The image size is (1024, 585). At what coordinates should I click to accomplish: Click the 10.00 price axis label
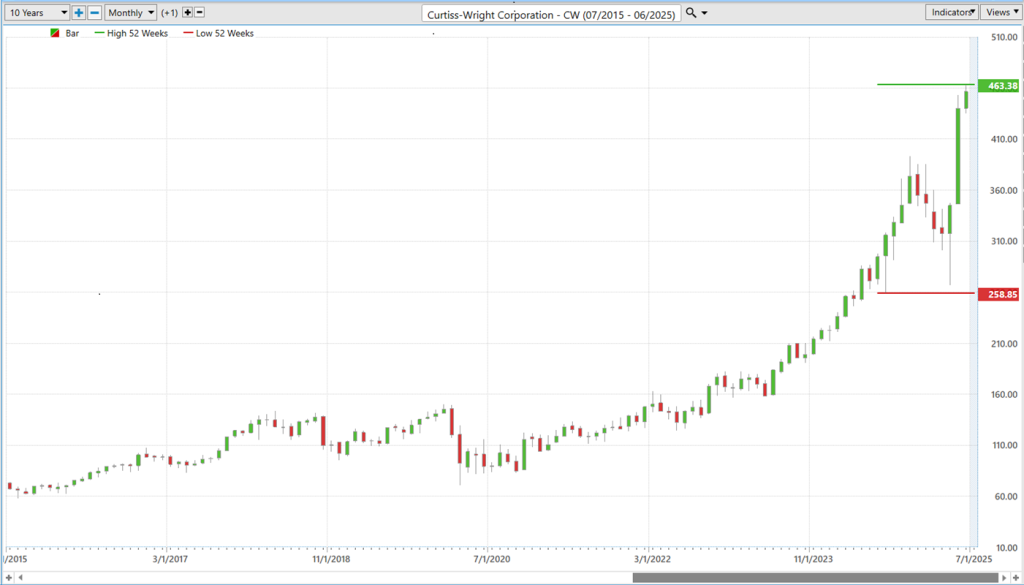tap(1004, 548)
